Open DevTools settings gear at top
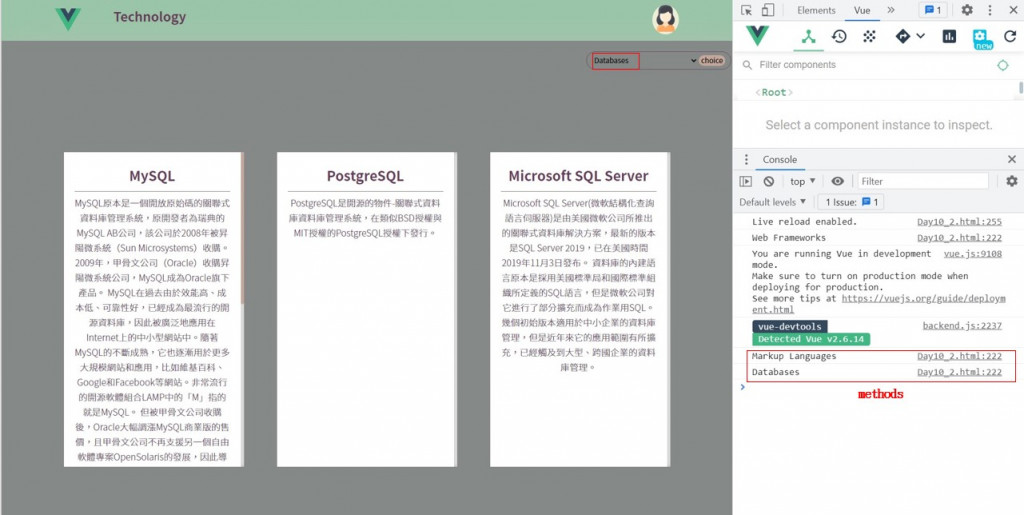The height and width of the screenshot is (515, 1024). 967,10
